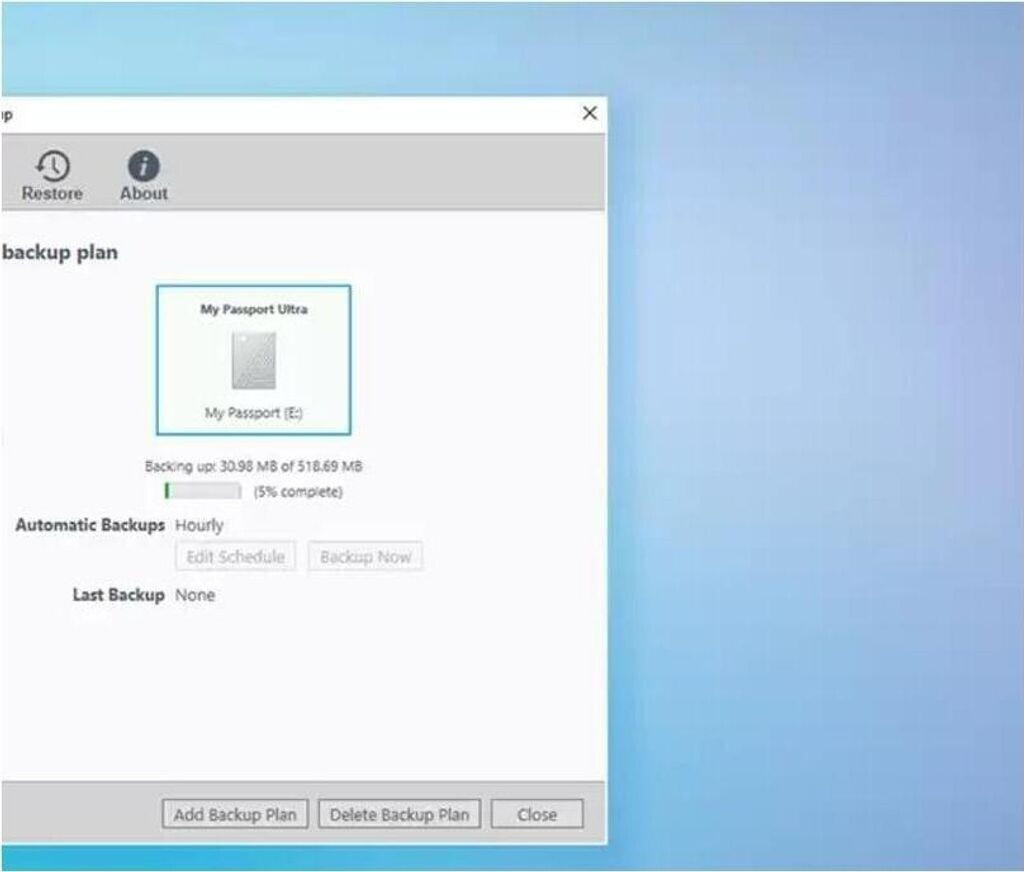Click the "Backing up" size status text
The image size is (1024, 872).
point(253,467)
